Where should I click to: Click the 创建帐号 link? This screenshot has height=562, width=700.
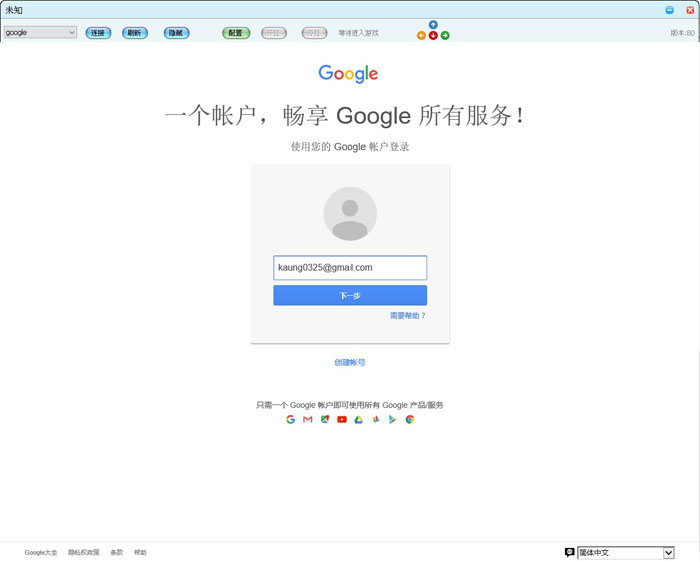pyautogui.click(x=350, y=362)
